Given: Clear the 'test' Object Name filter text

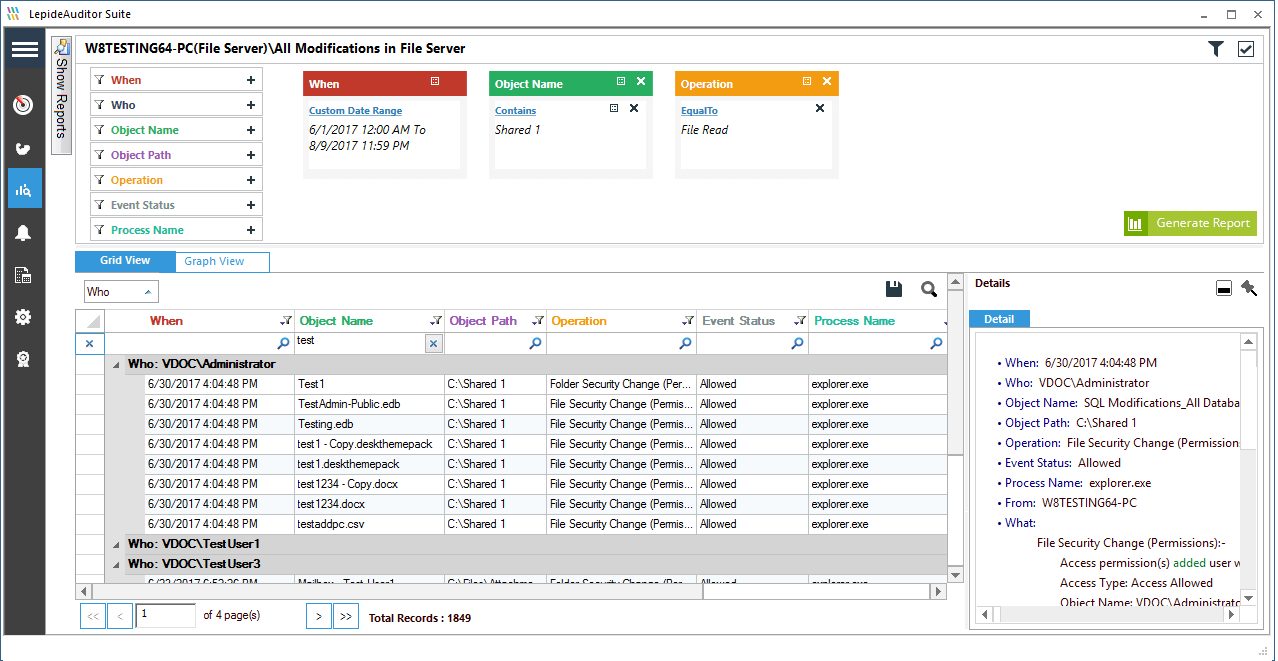Looking at the screenshot, I should pyautogui.click(x=434, y=344).
